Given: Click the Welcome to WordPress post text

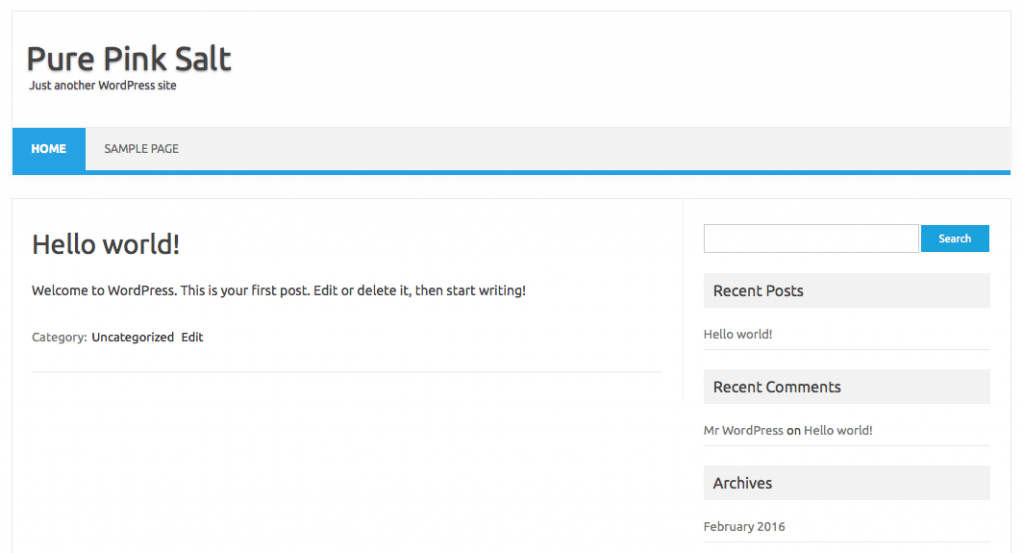Looking at the screenshot, I should (x=279, y=291).
